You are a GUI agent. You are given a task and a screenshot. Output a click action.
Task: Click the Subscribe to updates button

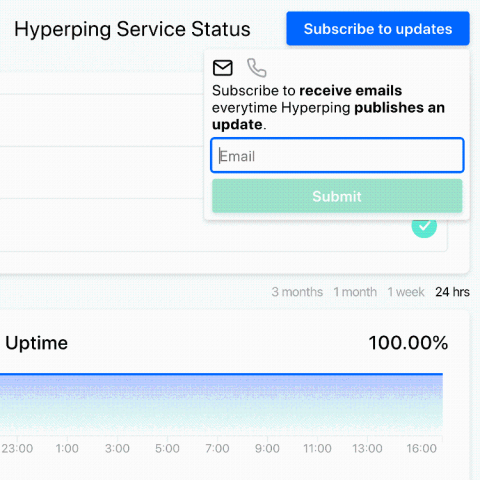click(378, 29)
